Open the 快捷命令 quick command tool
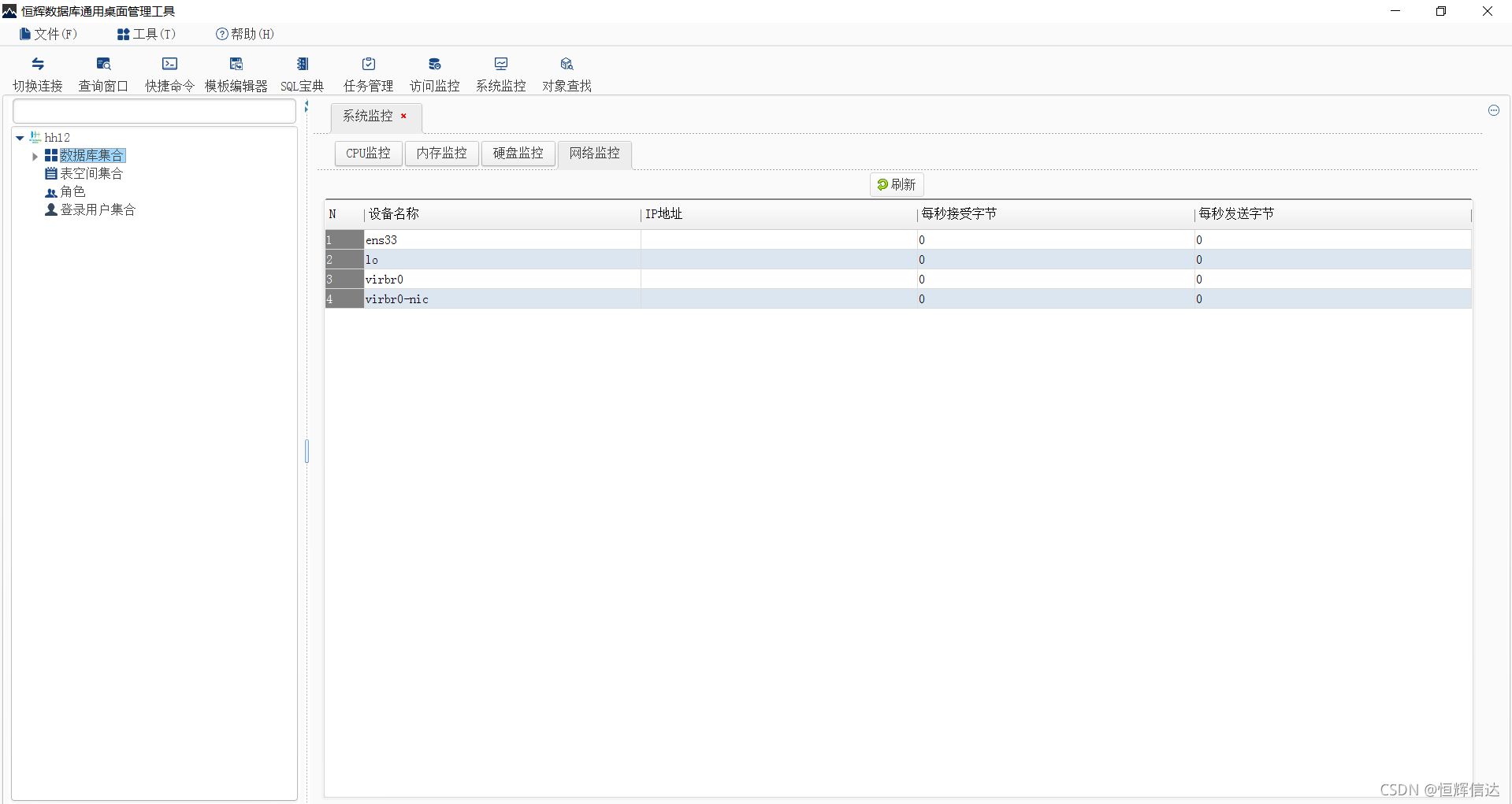Screen dimensions: 1512x804 (x=169, y=75)
